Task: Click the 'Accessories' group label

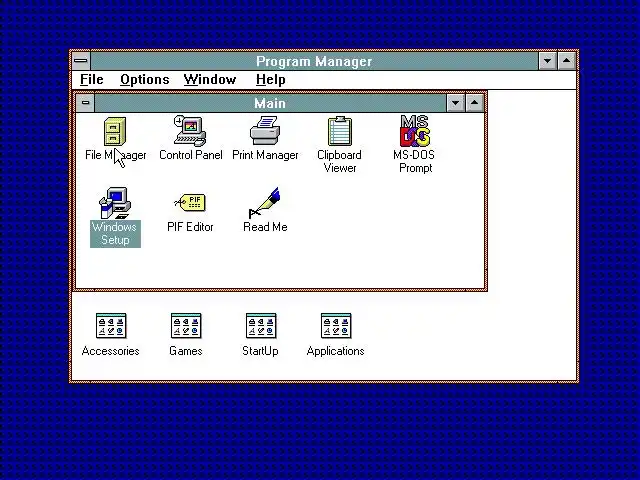Action: (111, 351)
